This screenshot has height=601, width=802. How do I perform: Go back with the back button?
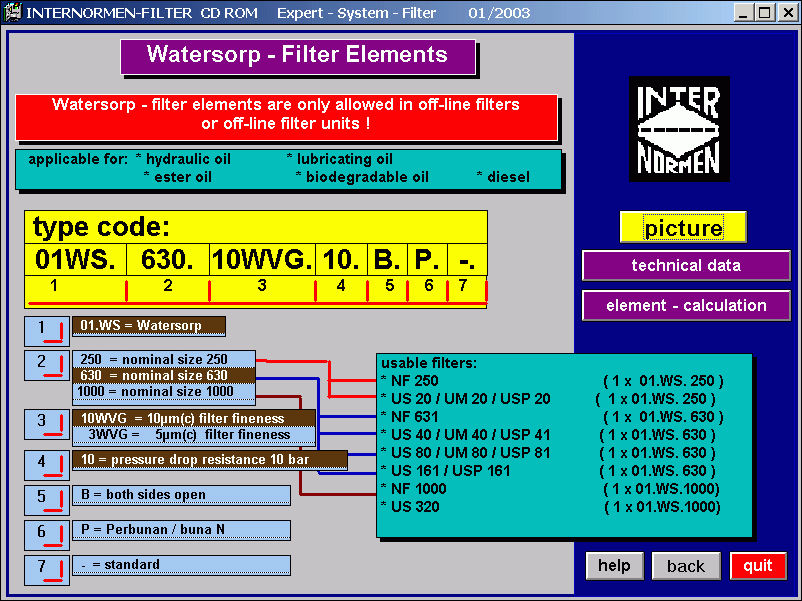686,566
